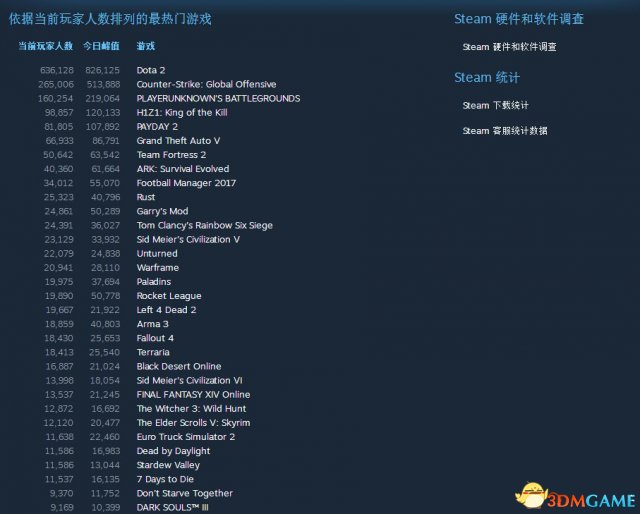Click The Witcher 3: Wild Hunt

click(191, 408)
